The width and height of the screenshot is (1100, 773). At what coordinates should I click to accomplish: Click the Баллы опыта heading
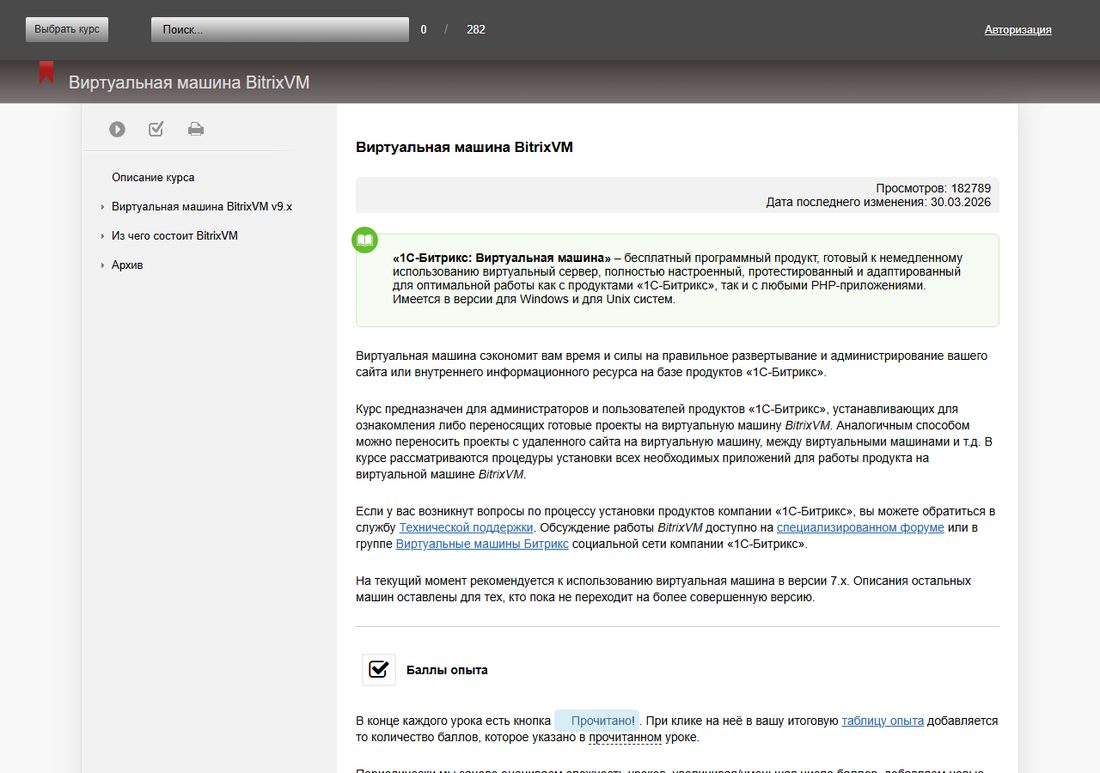447,670
